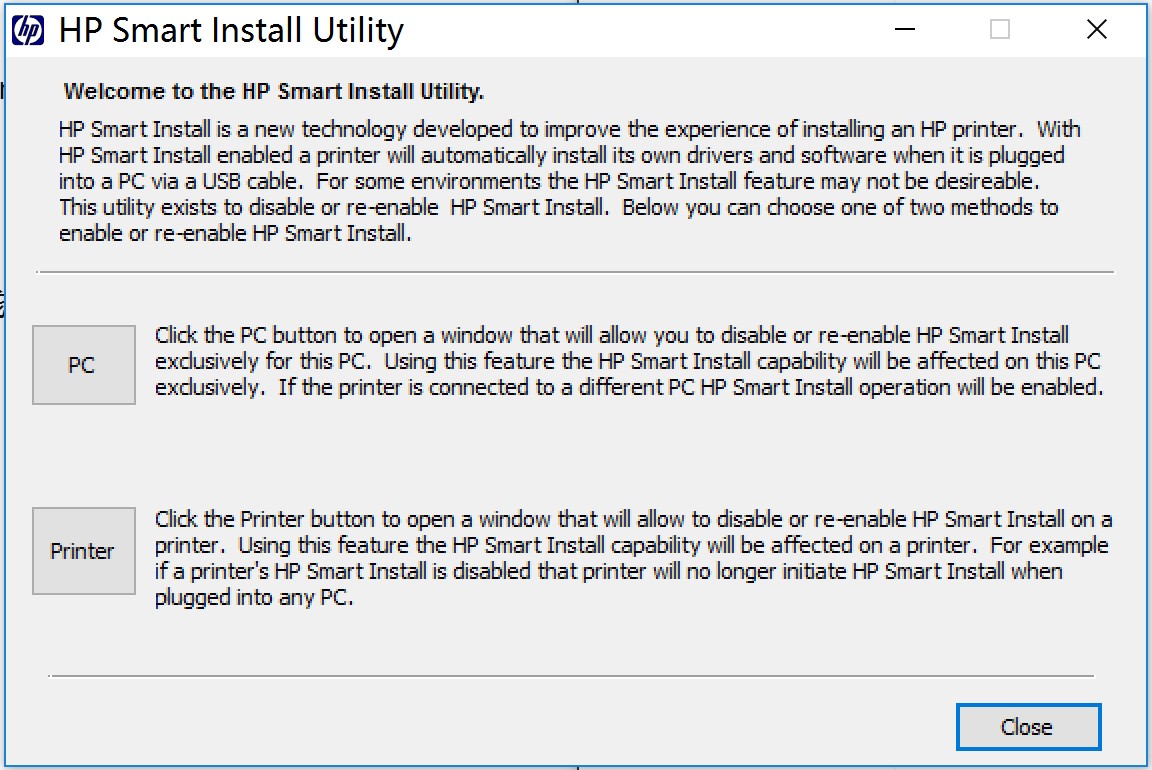1152x770 pixels.
Task: Close the window using the X icon
Action: pyautogui.click(x=1096, y=29)
